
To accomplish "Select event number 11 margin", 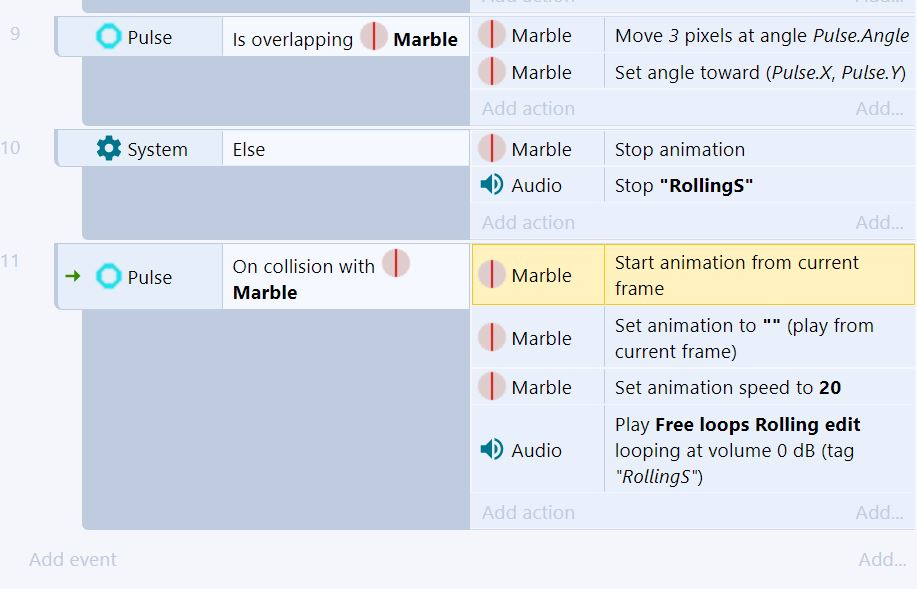I will [x=11, y=262].
